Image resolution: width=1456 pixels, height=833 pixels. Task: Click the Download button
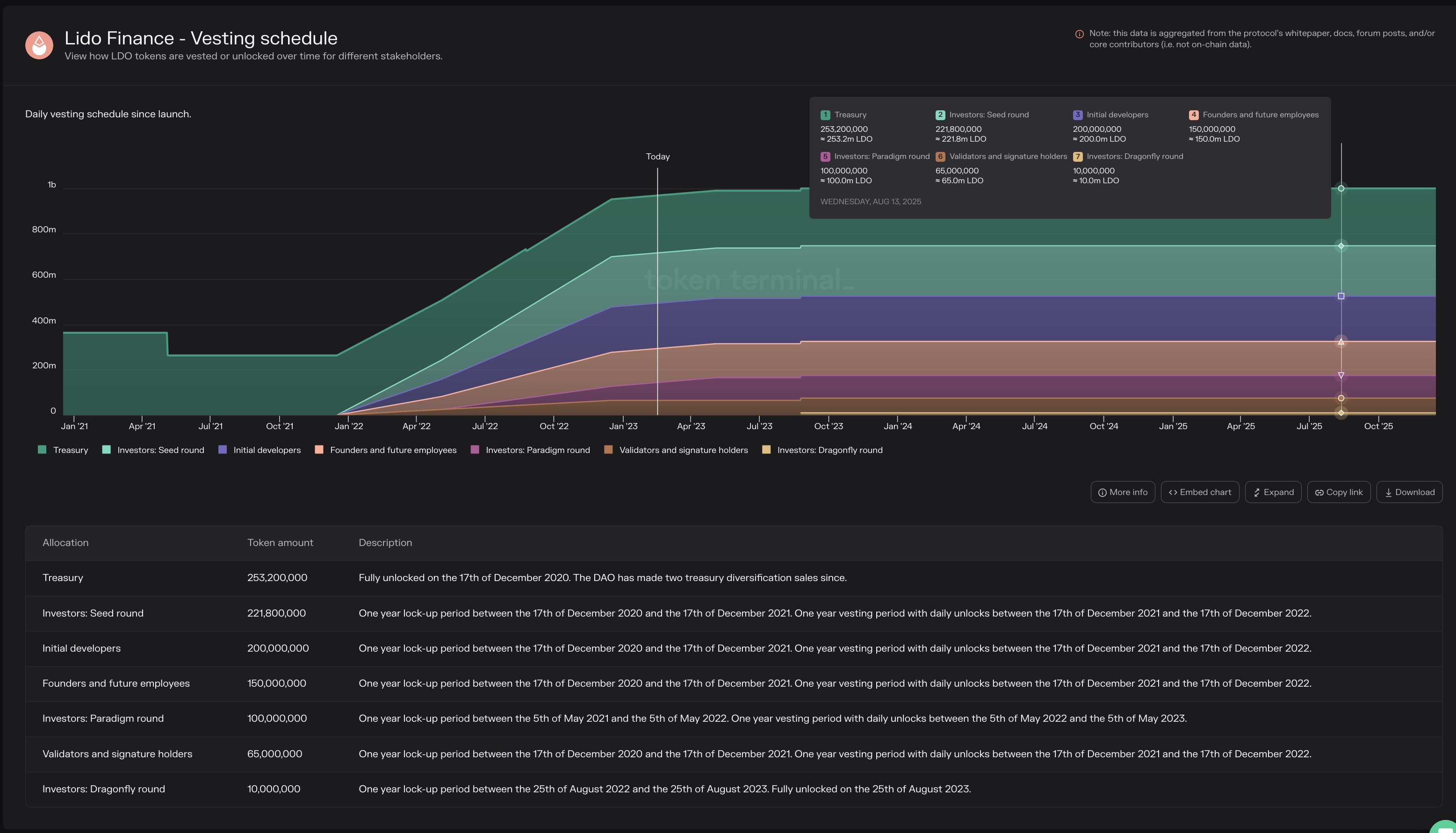point(1409,492)
